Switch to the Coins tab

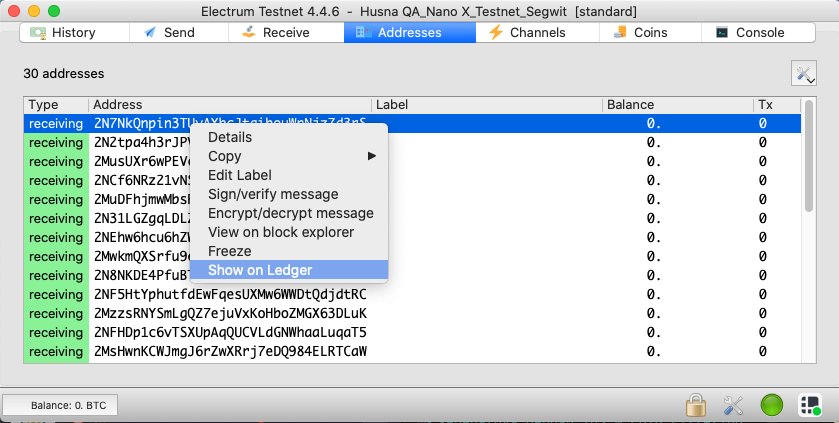pos(650,33)
